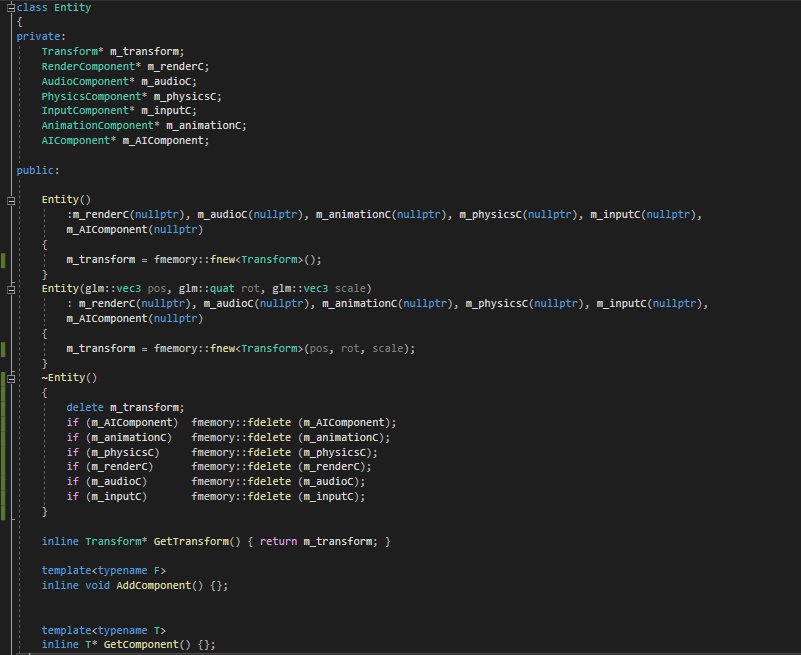801x655 pixels.
Task: Click the "template<typename T>" line
Action: (104, 630)
